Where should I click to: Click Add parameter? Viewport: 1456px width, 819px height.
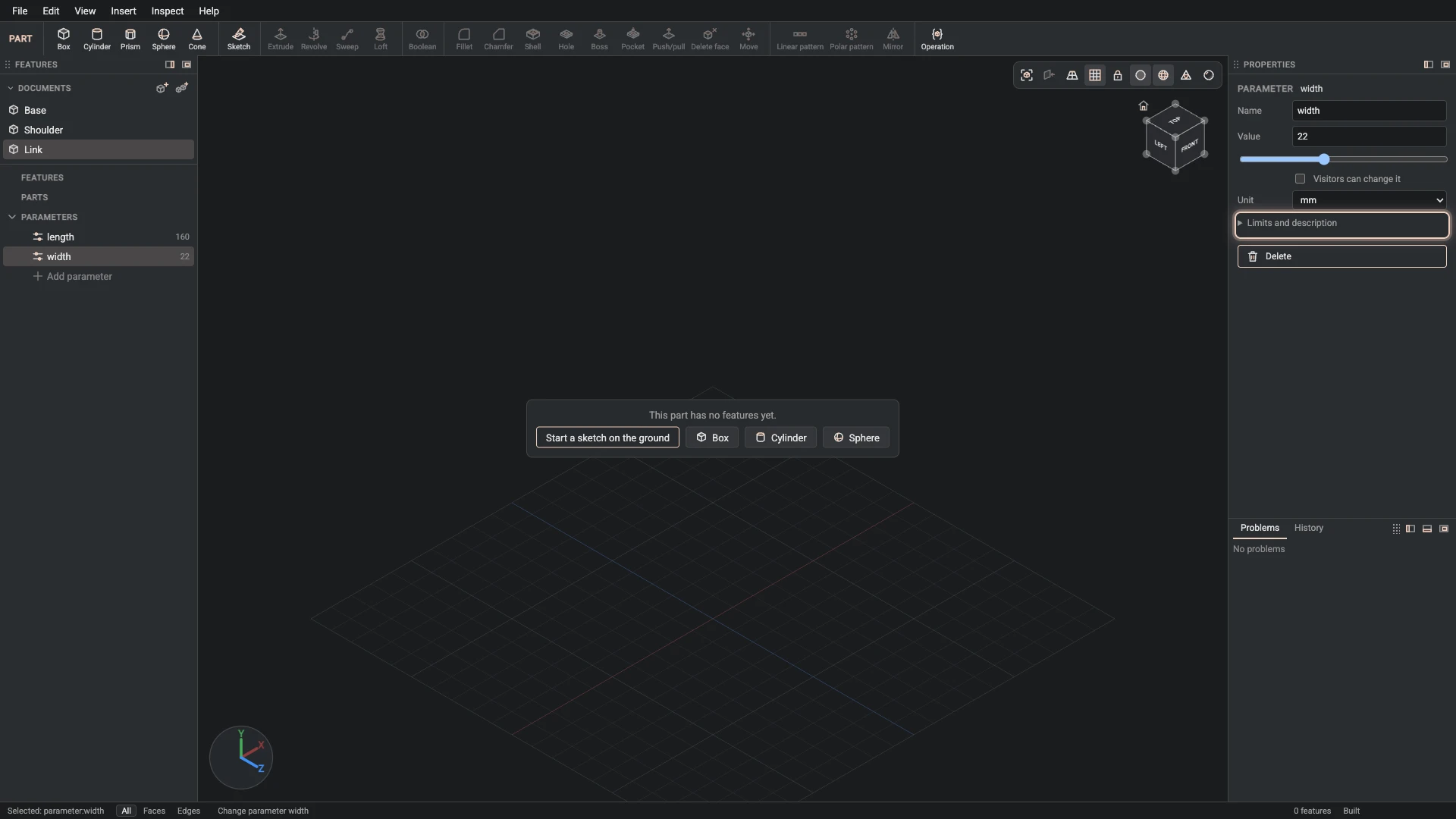tap(73, 277)
